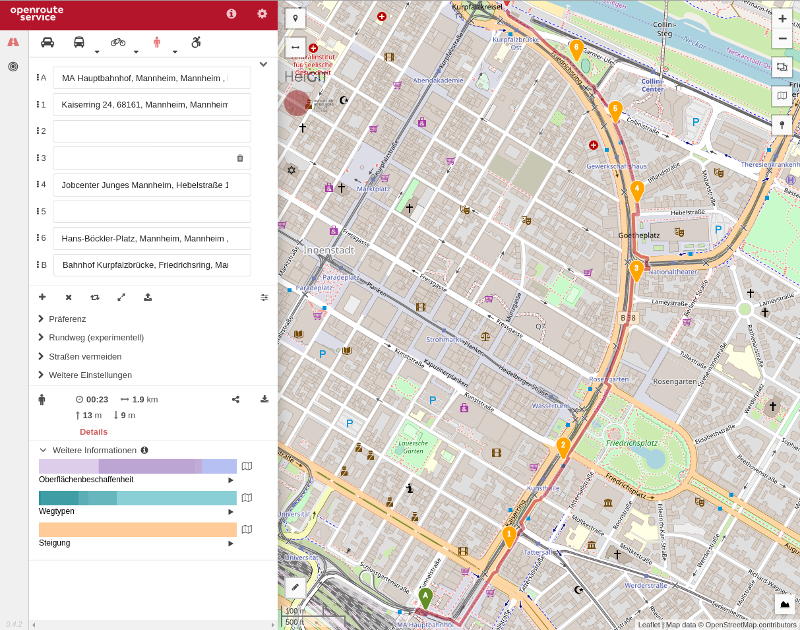Toggle Steigung display on the map
The image size is (800, 630).
tap(247, 530)
